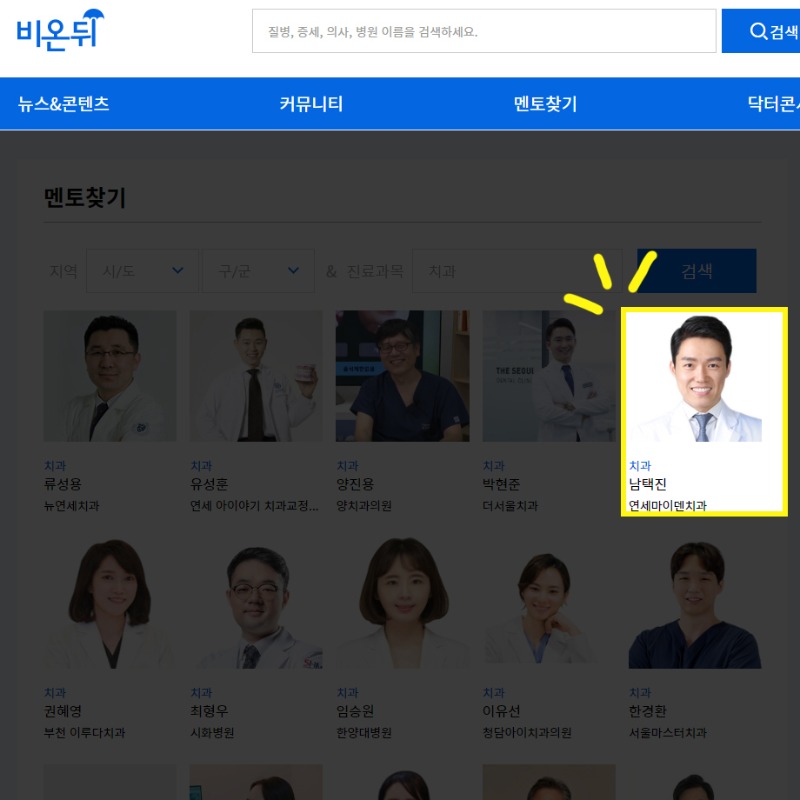800x800 pixels.
Task: Click clinic name 연세 아이야기 치과교정...
Action: (254, 506)
